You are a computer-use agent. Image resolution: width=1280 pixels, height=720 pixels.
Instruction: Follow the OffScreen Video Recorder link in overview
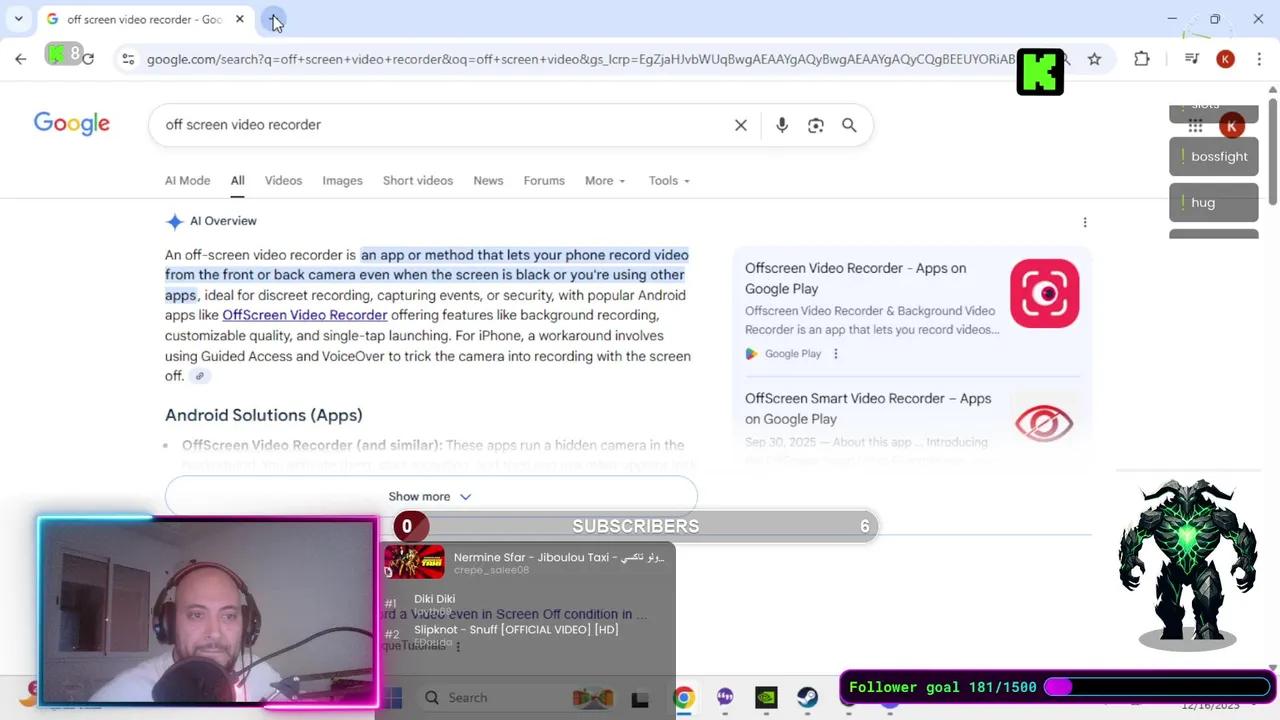(304, 315)
